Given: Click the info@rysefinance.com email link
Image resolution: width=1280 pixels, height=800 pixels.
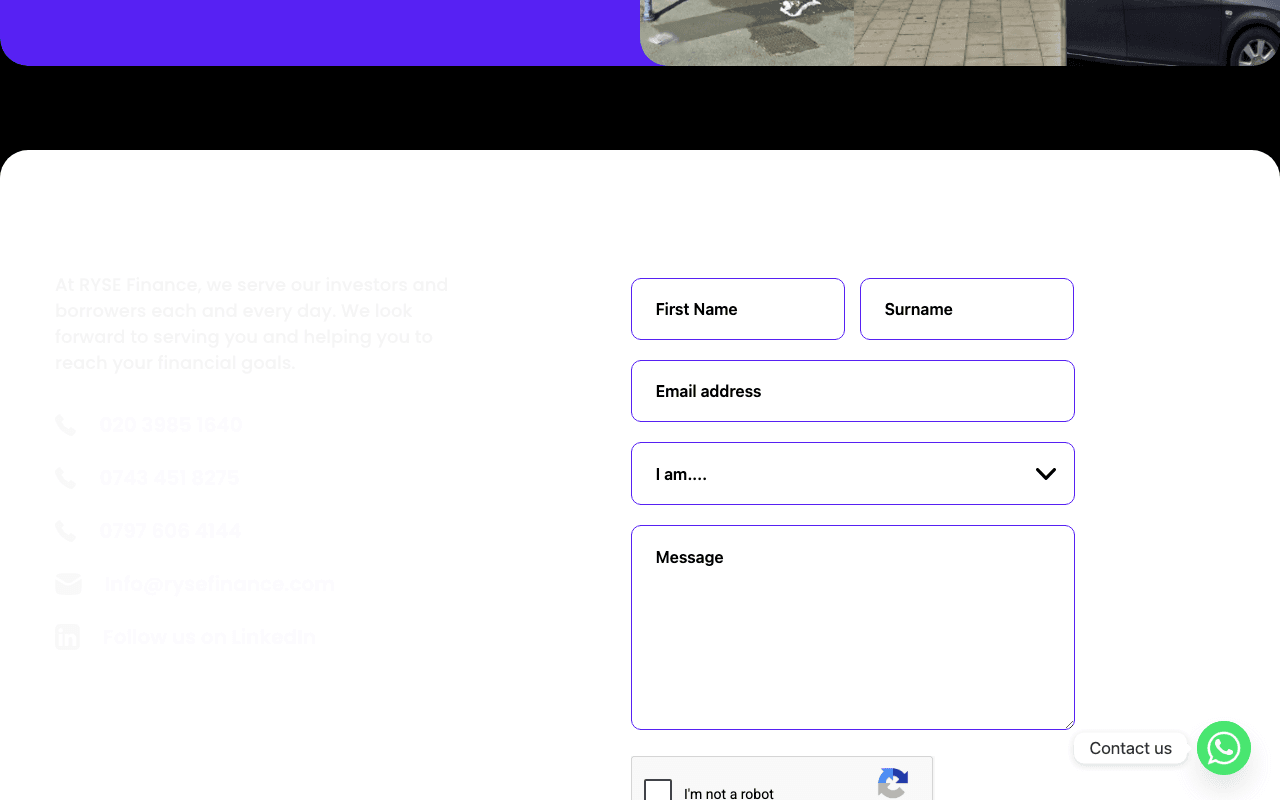Looking at the screenshot, I should click(219, 583).
